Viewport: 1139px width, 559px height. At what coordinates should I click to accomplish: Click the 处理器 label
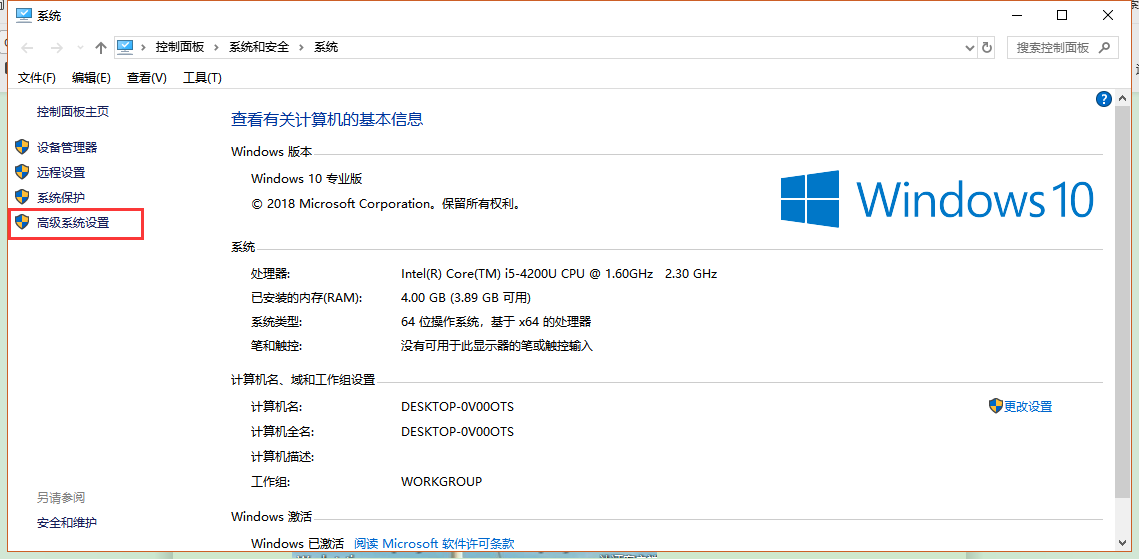point(270,274)
